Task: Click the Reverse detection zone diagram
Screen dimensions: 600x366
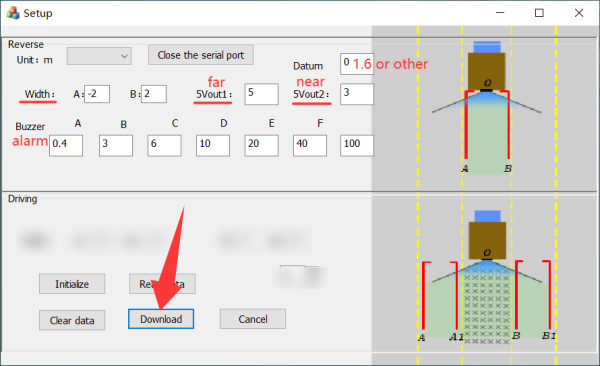Action: click(486, 107)
